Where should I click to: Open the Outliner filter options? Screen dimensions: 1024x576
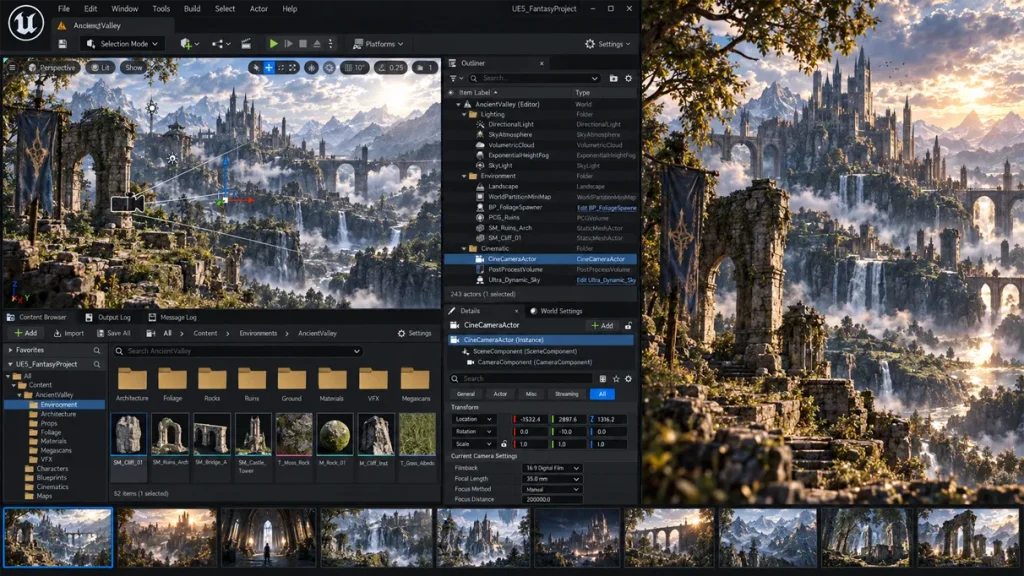pos(455,78)
